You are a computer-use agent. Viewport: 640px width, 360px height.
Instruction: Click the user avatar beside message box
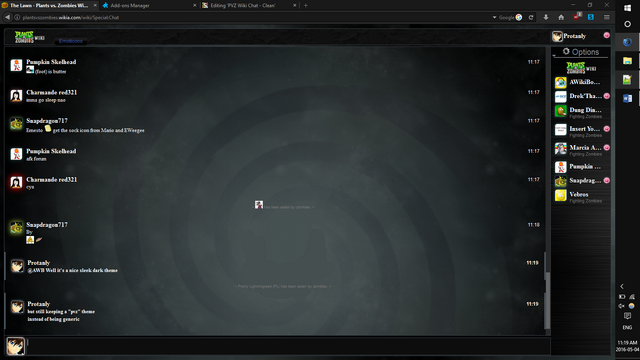point(16,346)
